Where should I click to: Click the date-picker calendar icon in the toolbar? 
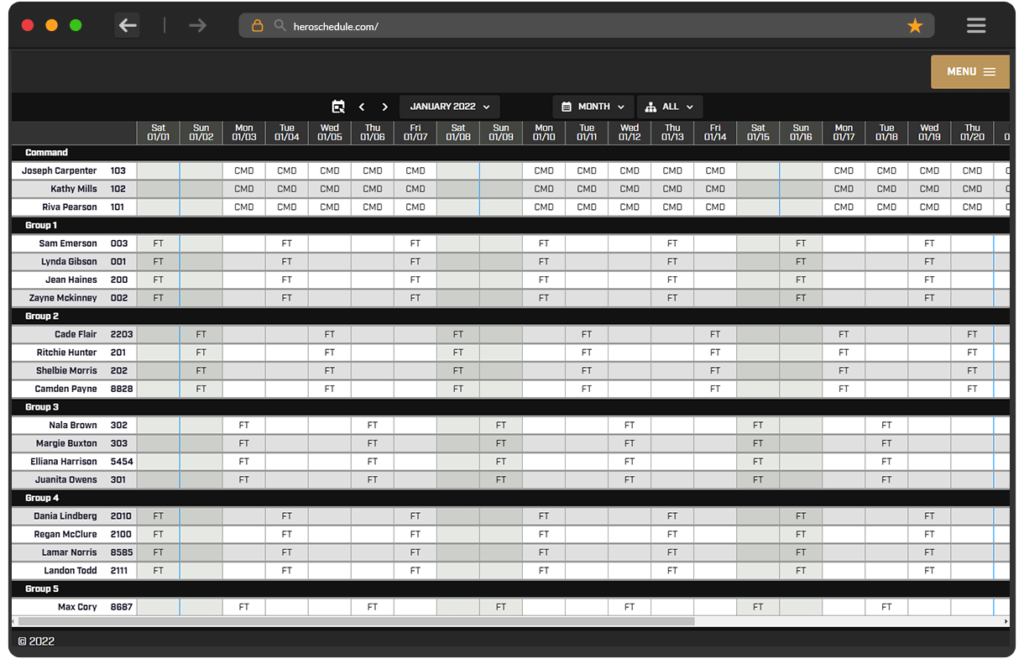(x=337, y=106)
